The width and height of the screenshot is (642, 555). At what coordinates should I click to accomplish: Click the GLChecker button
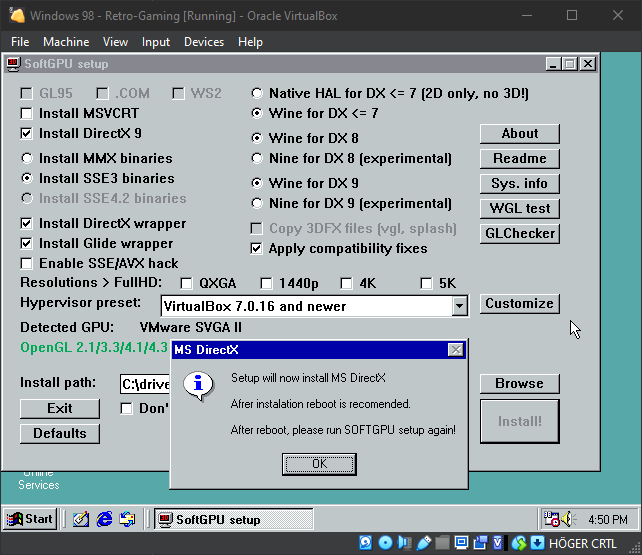pos(520,234)
